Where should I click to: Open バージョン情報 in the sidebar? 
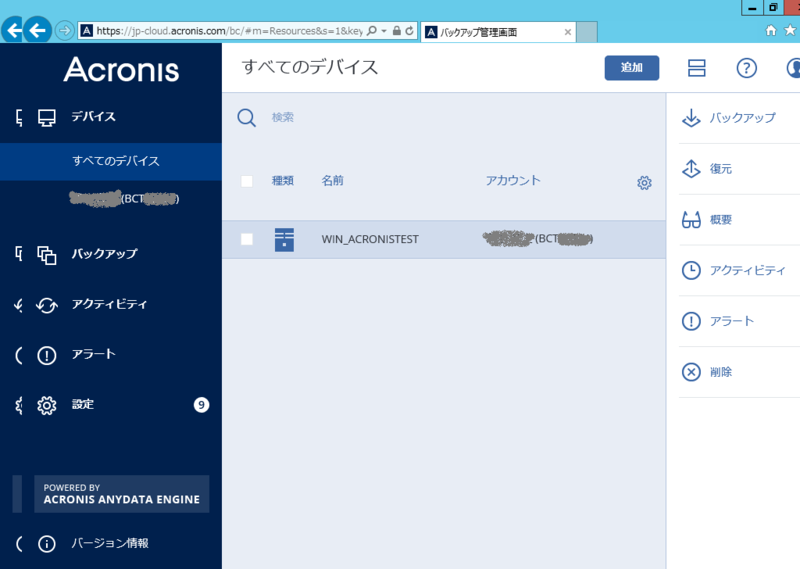tap(110, 543)
